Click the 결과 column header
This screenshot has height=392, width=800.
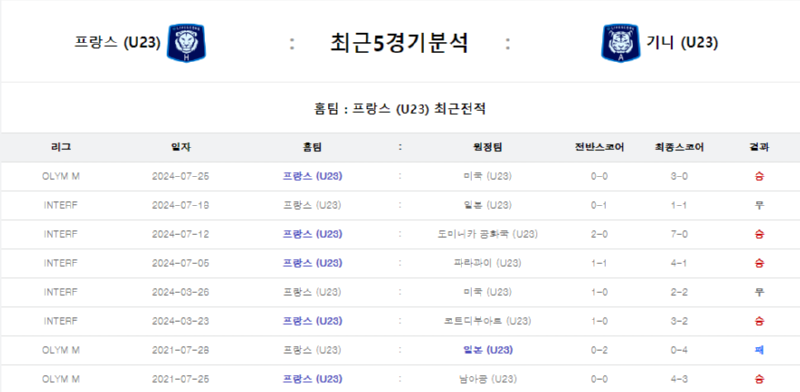pos(759,148)
